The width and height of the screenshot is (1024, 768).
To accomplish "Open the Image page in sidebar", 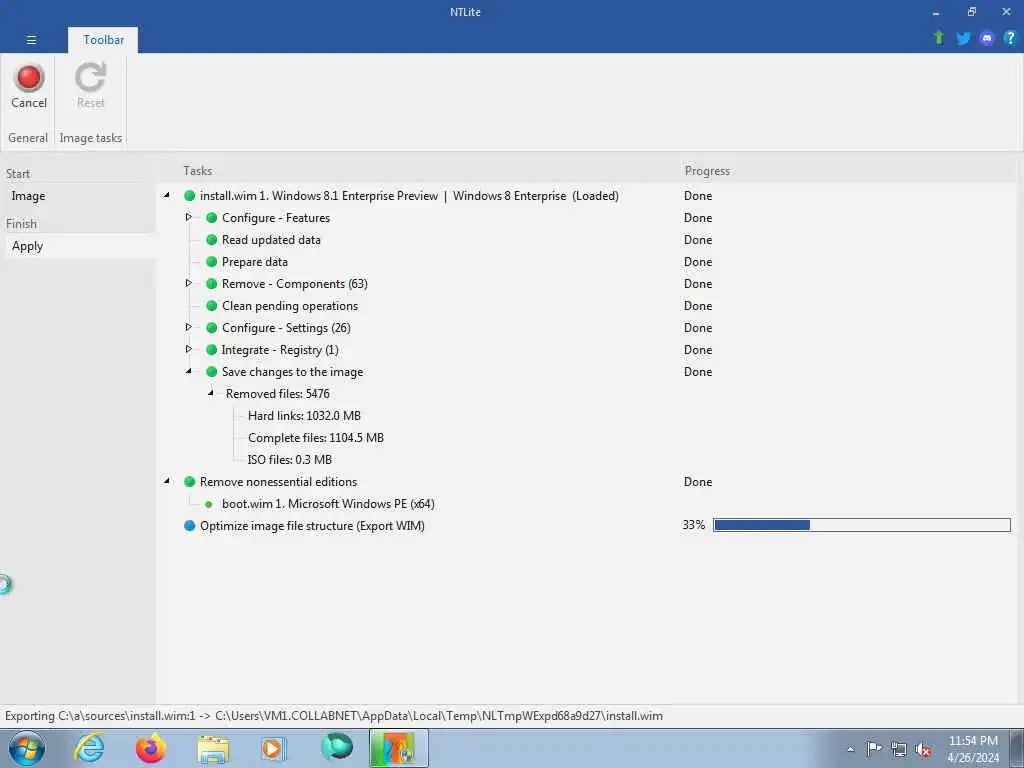I will point(28,196).
